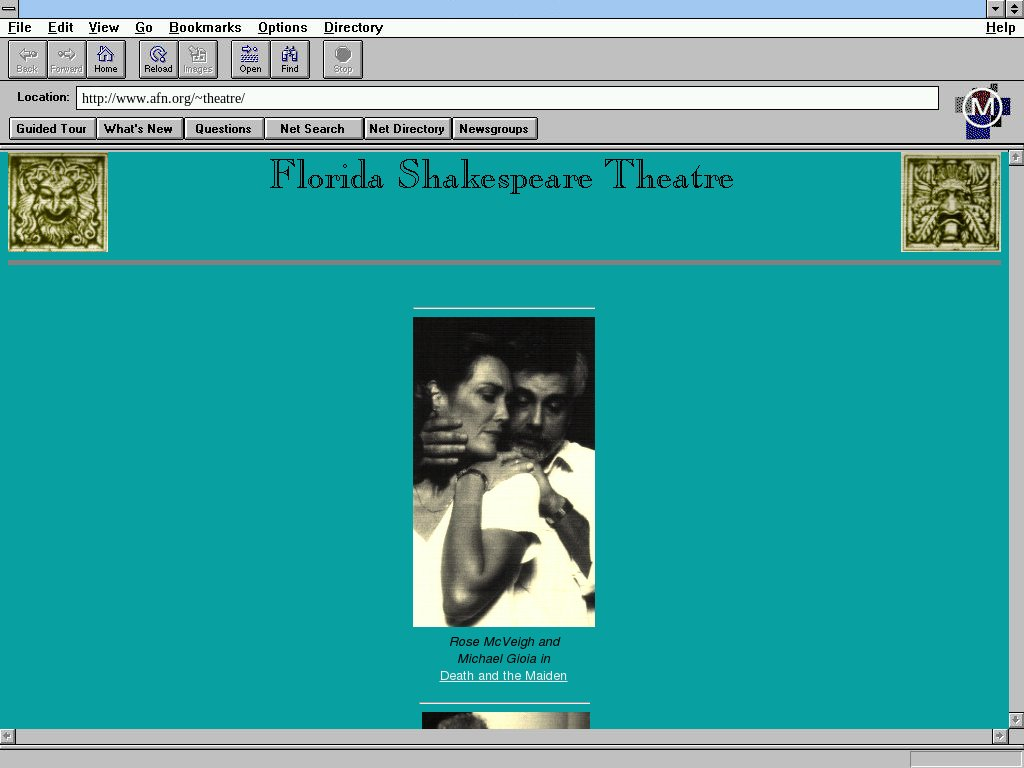Expand the Directory menu
The height and width of the screenshot is (768, 1024).
pos(353,28)
